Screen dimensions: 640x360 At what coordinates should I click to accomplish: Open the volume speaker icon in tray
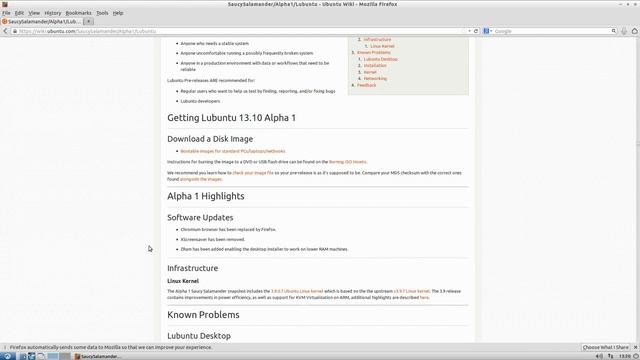(x=599, y=356)
